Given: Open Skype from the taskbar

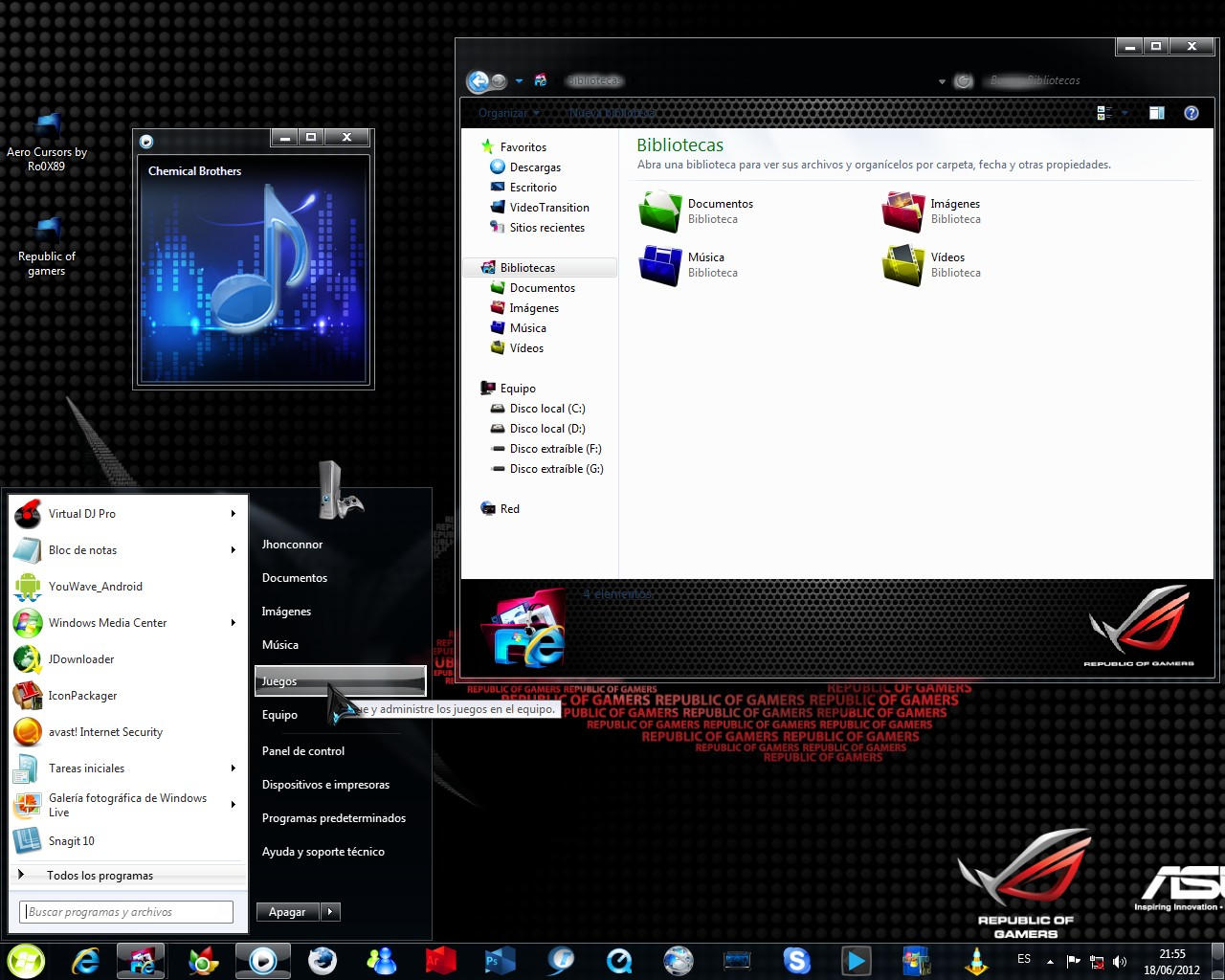Looking at the screenshot, I should tap(796, 960).
